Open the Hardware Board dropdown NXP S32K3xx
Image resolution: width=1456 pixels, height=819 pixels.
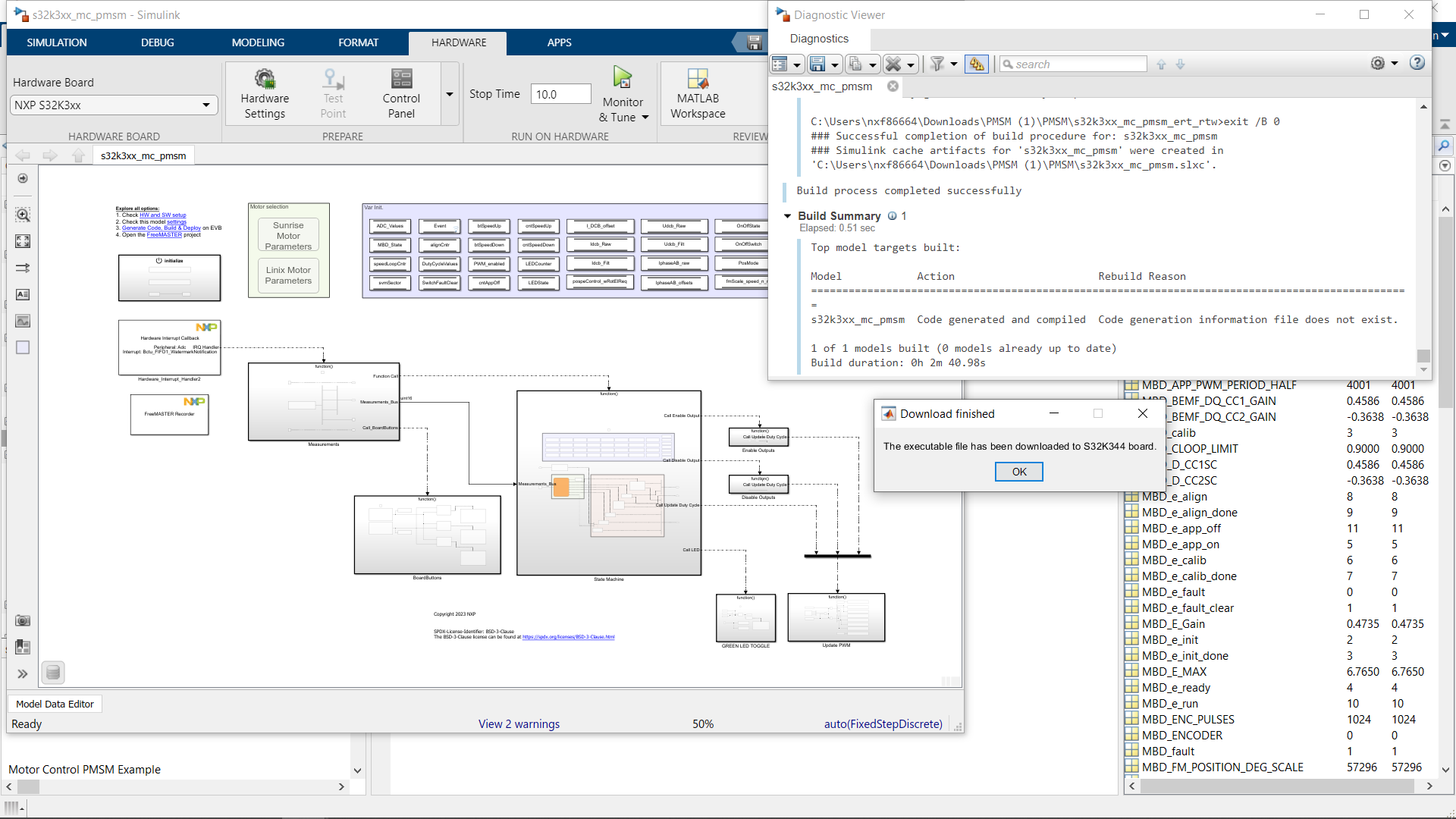[114, 105]
